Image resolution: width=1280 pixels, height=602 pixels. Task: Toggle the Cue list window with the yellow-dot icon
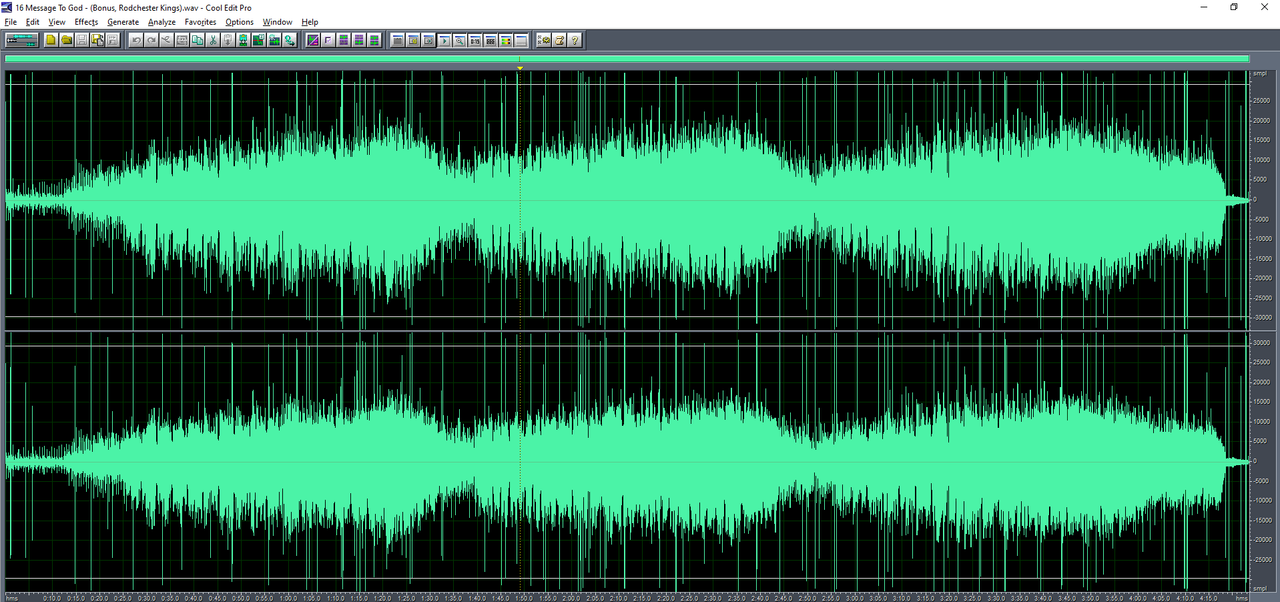pos(412,40)
